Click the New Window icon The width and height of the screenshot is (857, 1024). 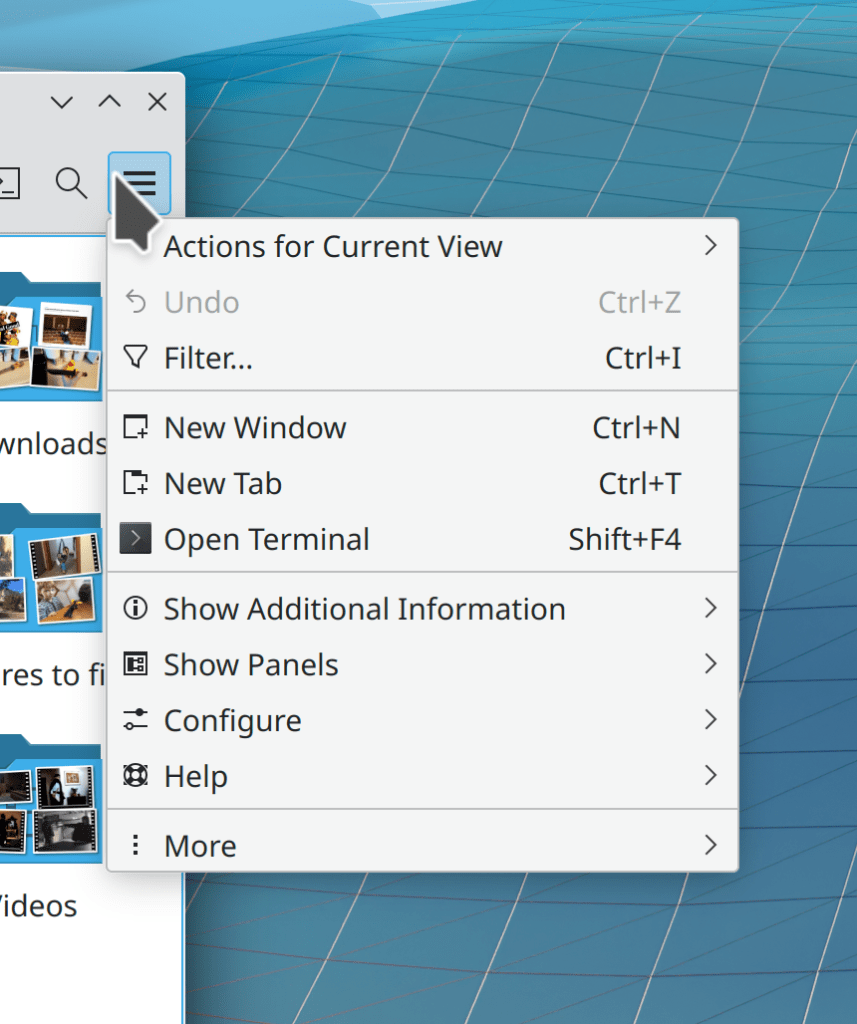click(134, 428)
